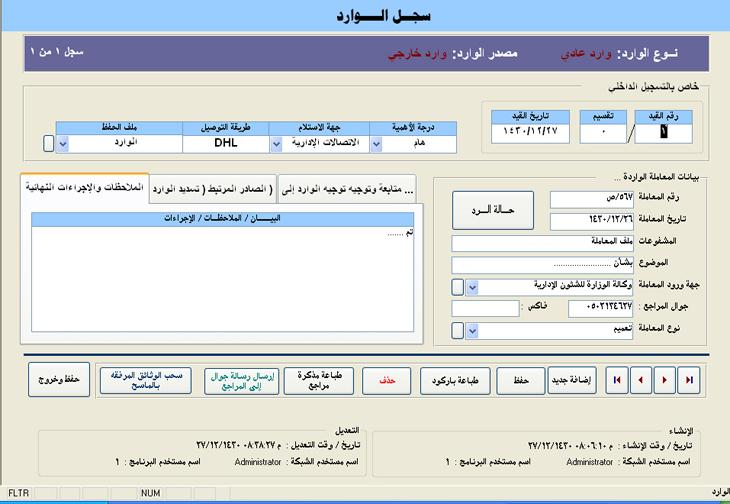
Task: Click the تقسيم field
Action: coord(603,133)
